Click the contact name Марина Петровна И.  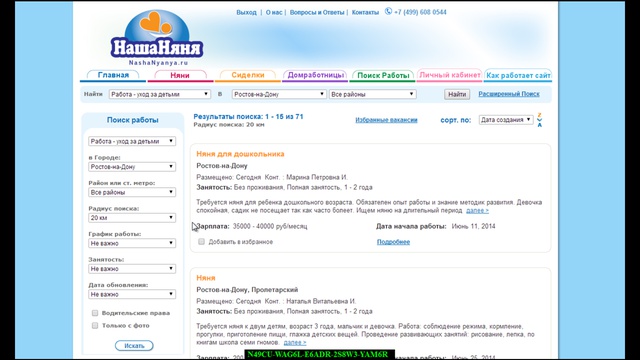click(x=317, y=177)
